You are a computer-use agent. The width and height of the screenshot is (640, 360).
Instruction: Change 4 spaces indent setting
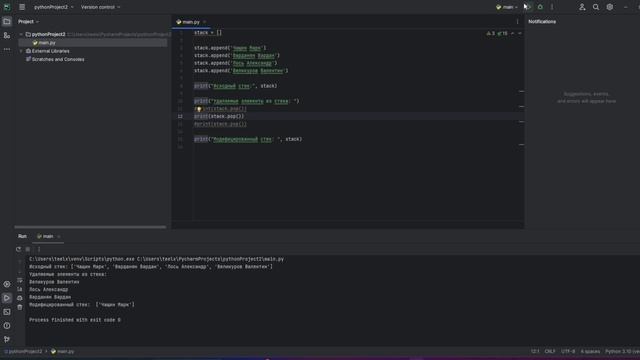coord(590,351)
